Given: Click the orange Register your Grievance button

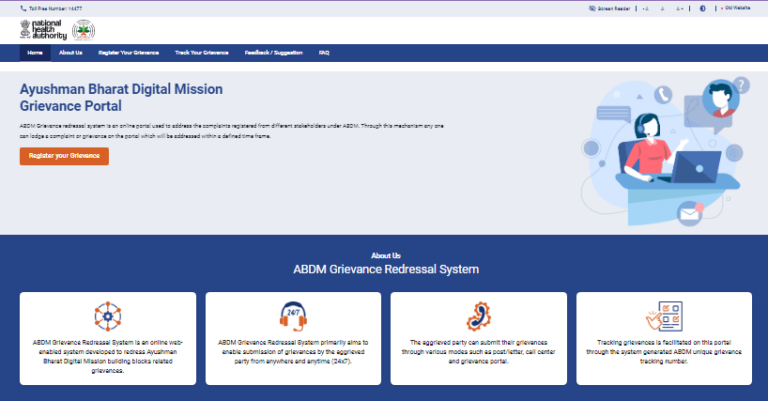Looking at the screenshot, I should pyautogui.click(x=64, y=156).
